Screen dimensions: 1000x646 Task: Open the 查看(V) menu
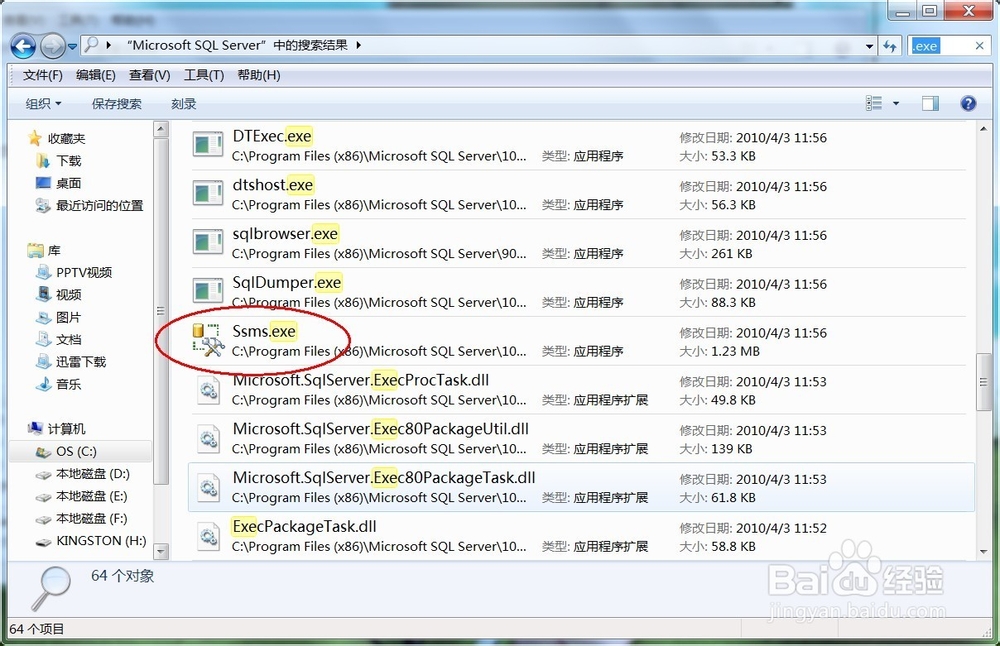pyautogui.click(x=149, y=75)
